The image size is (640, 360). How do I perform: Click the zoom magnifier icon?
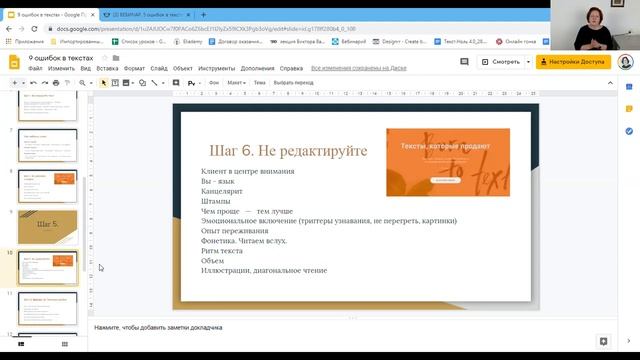(82, 83)
